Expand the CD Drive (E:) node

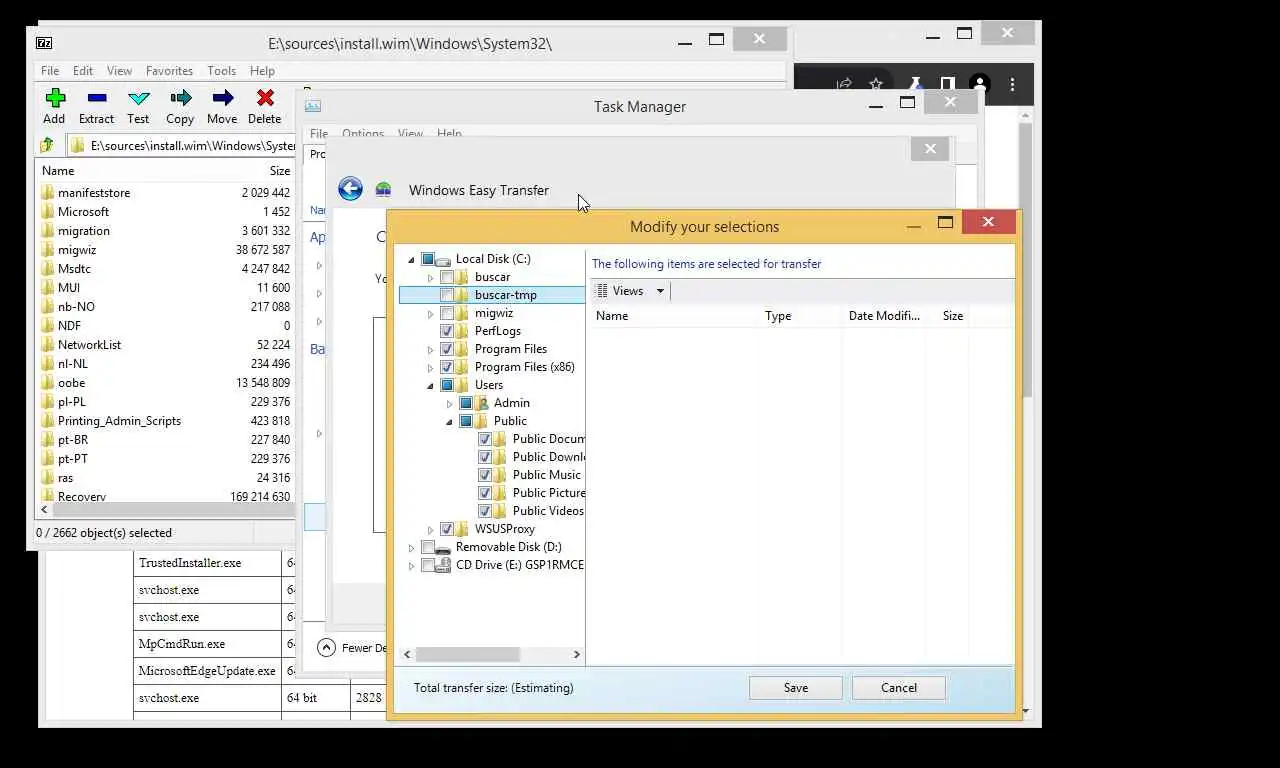pos(411,565)
